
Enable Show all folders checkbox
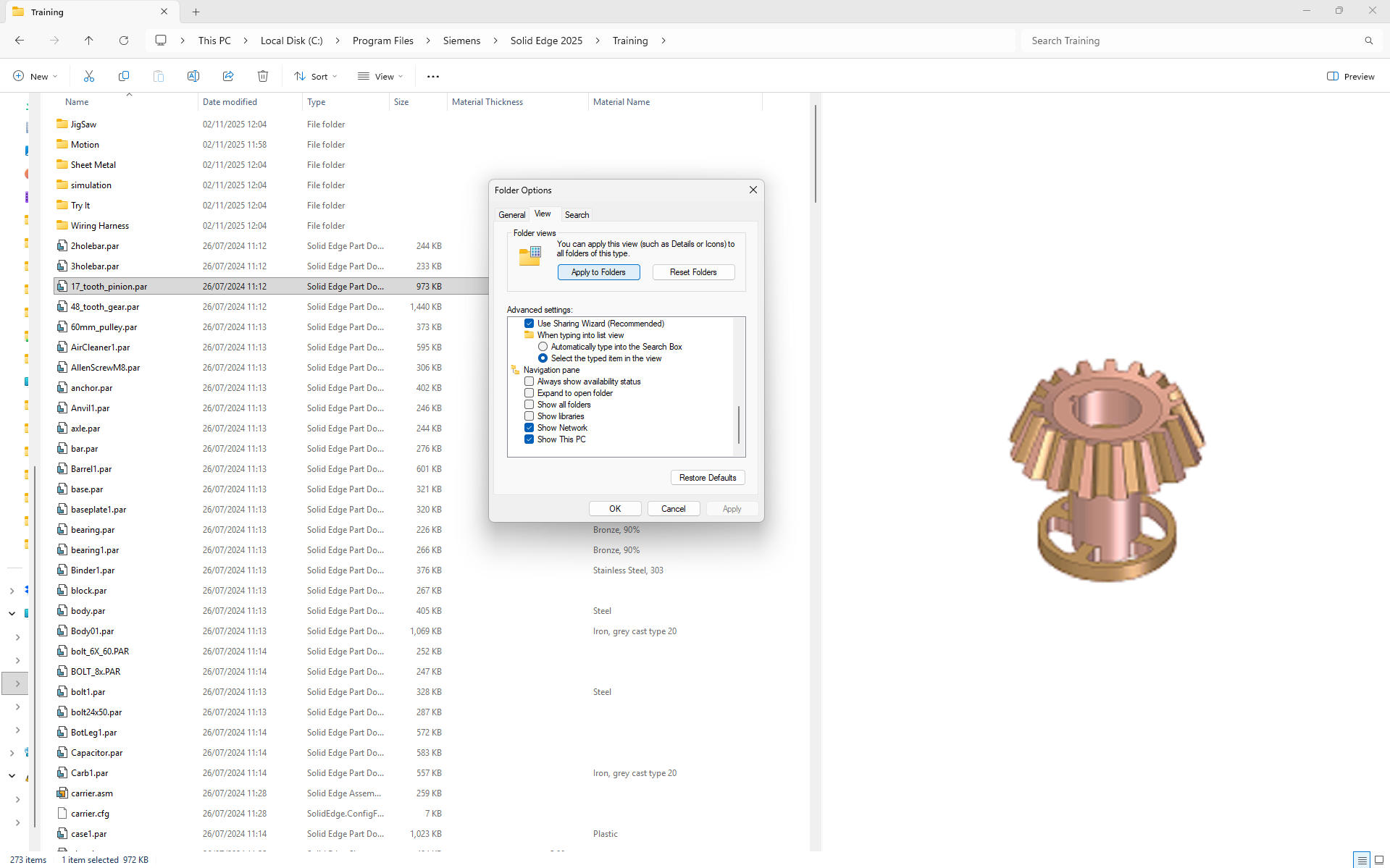529,405
